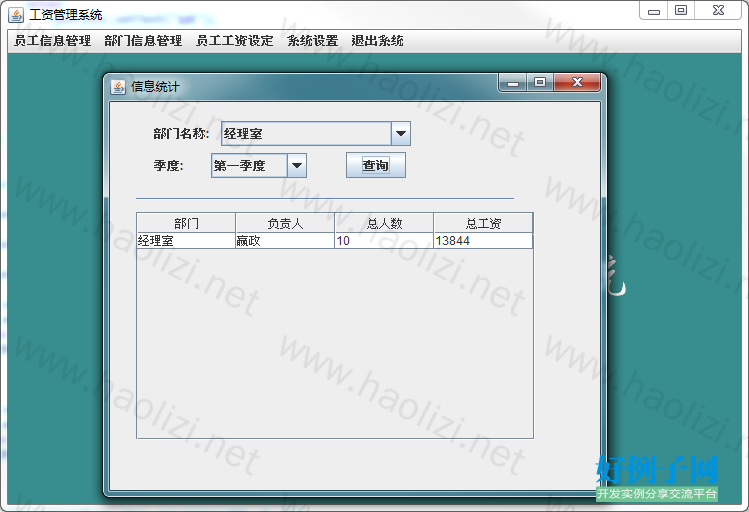
Task: Open the 系统设置 menu
Action: click(x=312, y=41)
